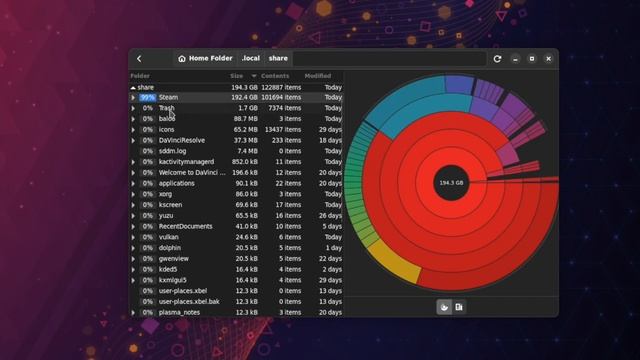The image size is (640, 360).
Task: Select the share breadcrumb
Action: pos(278,58)
